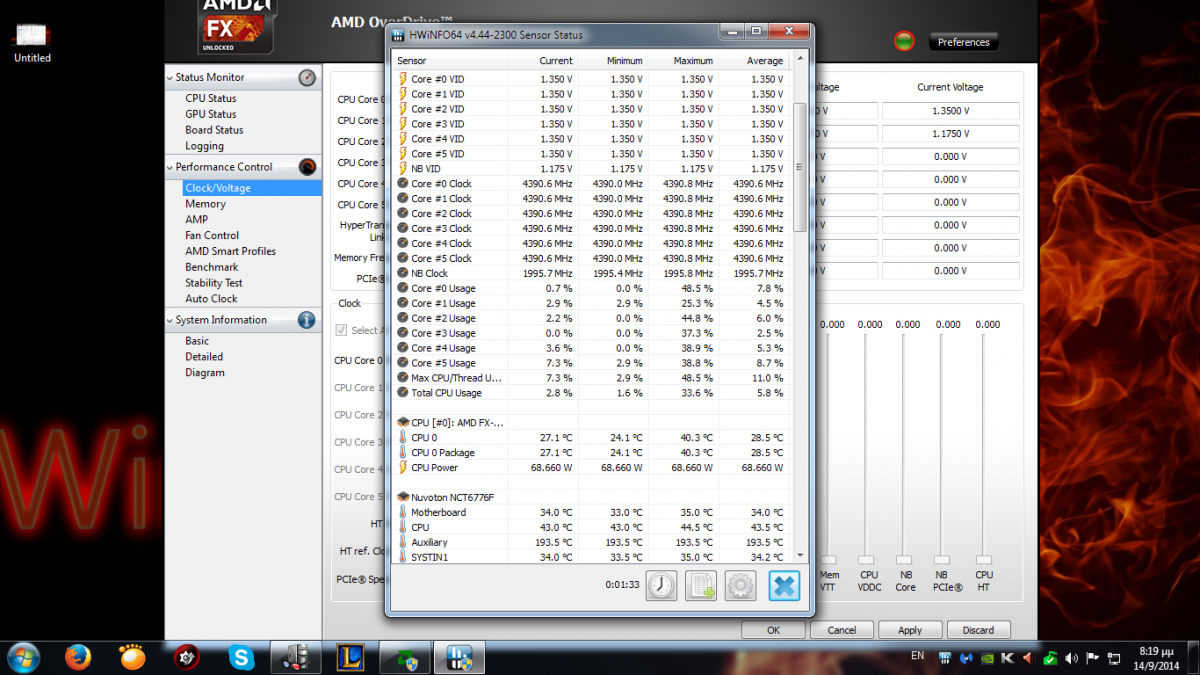This screenshot has width=1200, height=675.
Task: Click the green status indicator beside Preferences
Action: tap(904, 41)
